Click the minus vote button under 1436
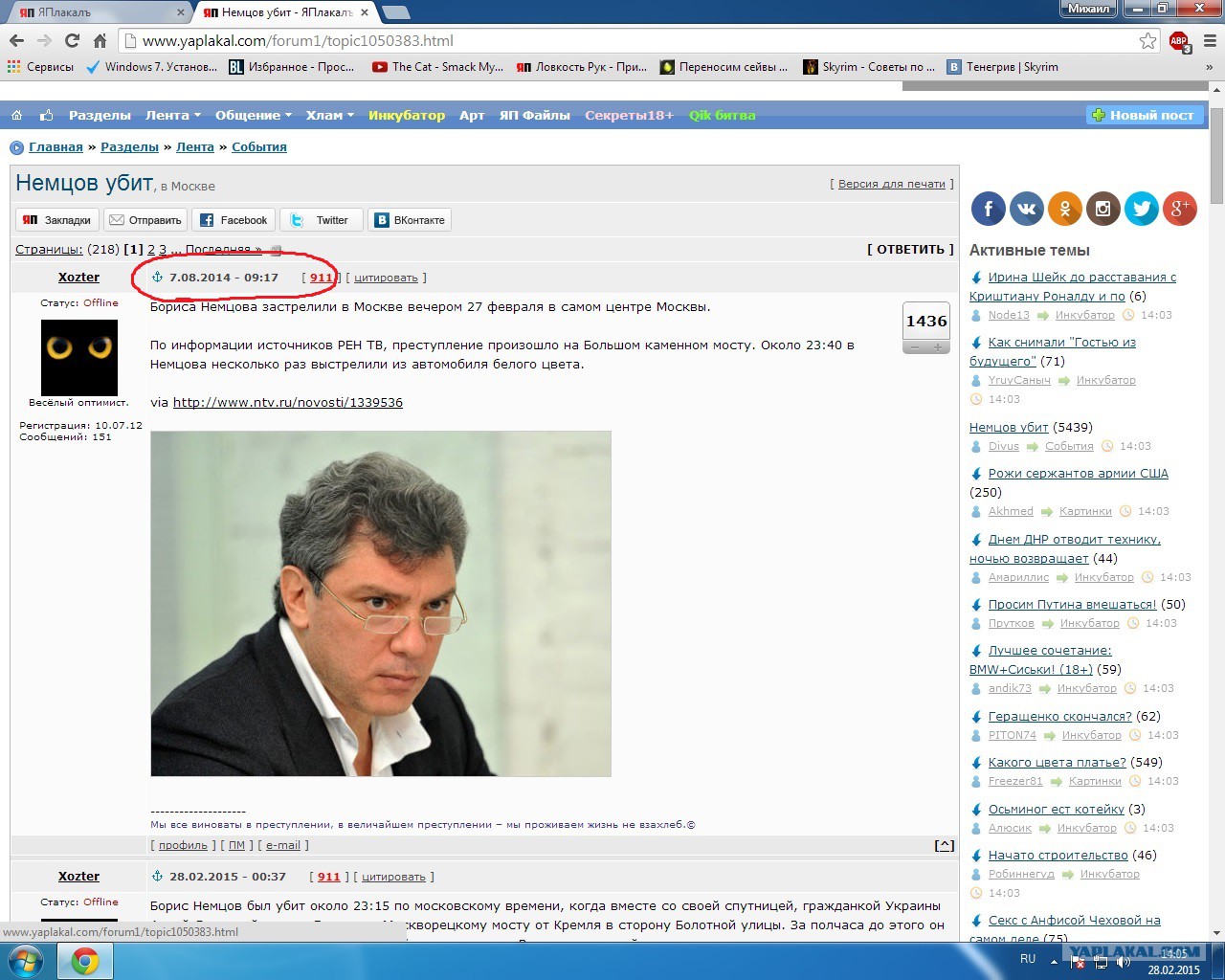Viewport: 1225px width, 980px height. [x=915, y=347]
